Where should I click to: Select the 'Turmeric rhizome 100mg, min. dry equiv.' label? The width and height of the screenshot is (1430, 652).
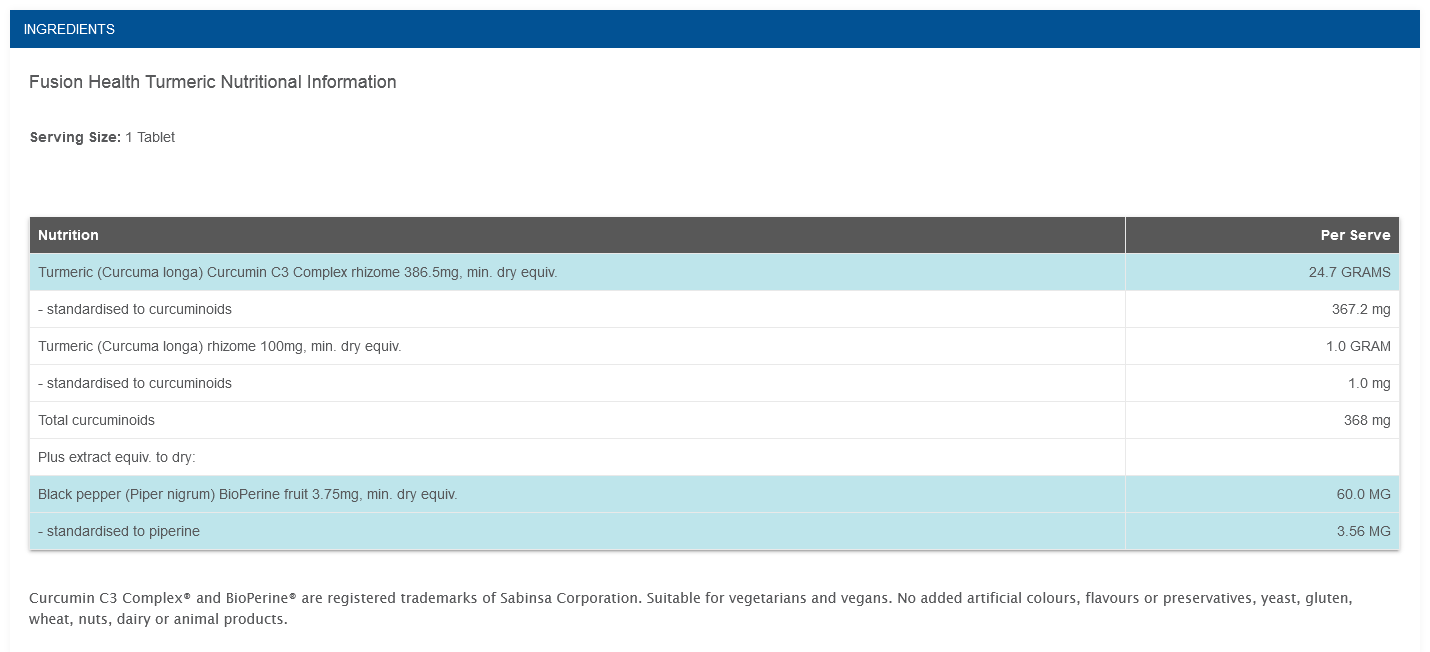(x=220, y=346)
